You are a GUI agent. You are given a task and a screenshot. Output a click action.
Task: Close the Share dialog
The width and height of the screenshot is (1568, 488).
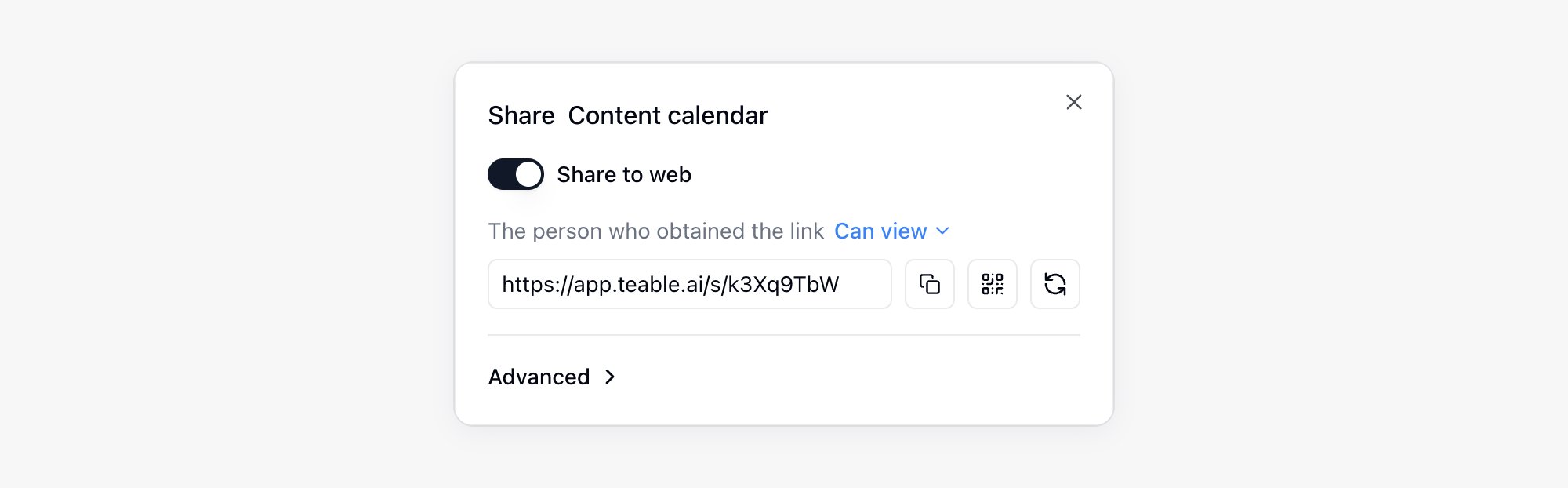(1074, 102)
